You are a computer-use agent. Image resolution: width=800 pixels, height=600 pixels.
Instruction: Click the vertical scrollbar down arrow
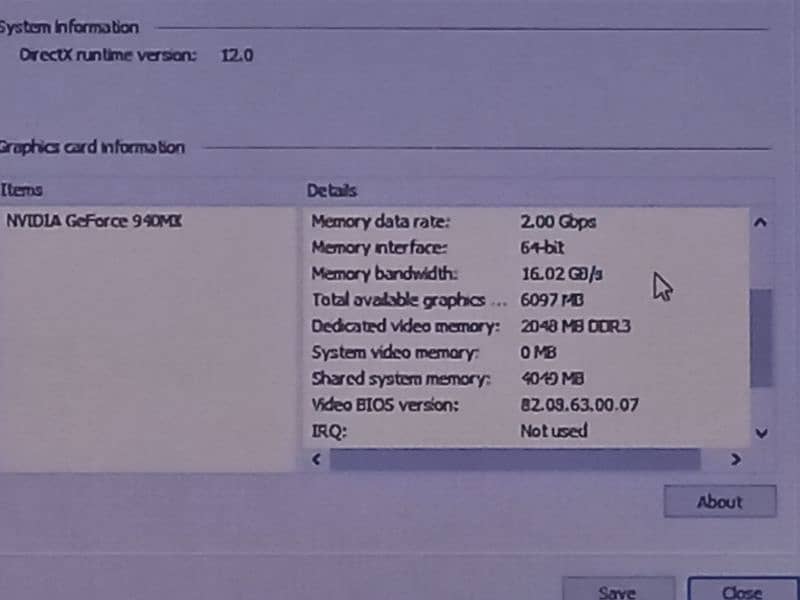[x=760, y=433]
